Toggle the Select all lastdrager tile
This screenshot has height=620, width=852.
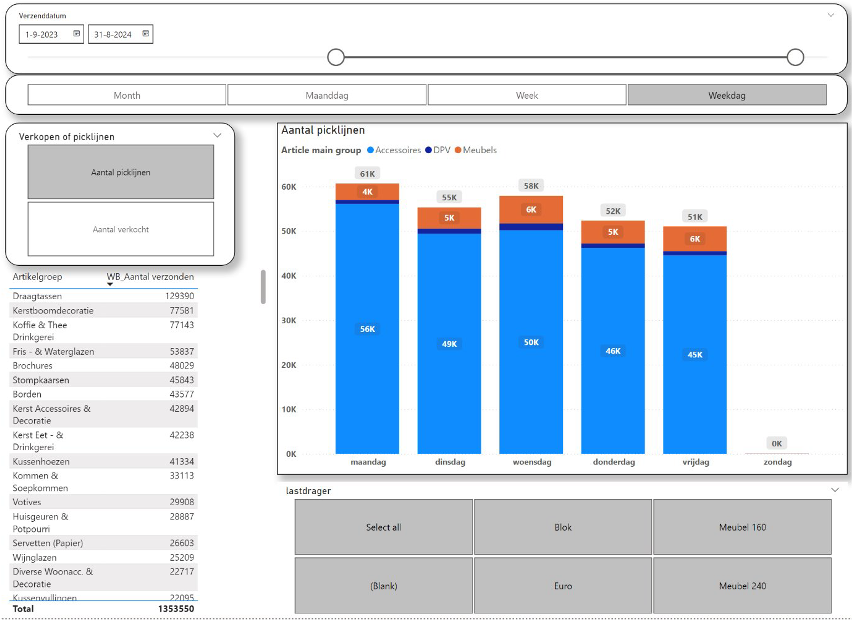(383, 527)
